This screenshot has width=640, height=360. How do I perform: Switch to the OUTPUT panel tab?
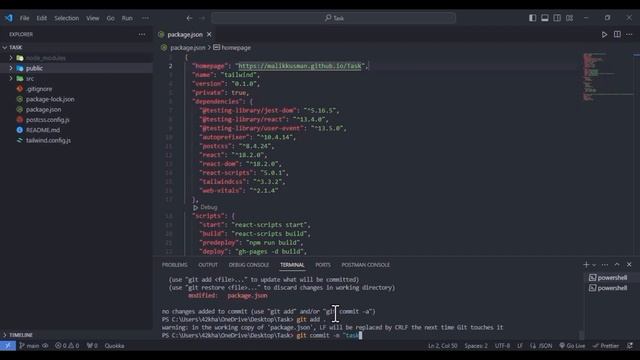[208, 265]
